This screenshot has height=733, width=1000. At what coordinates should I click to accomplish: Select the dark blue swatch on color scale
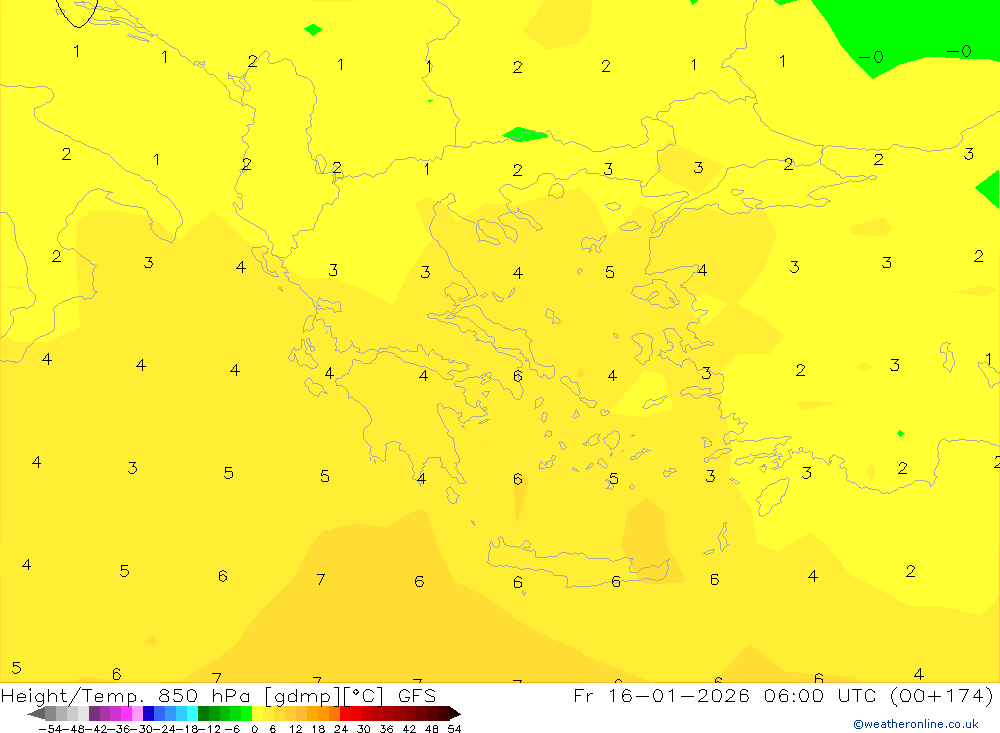tap(149, 713)
